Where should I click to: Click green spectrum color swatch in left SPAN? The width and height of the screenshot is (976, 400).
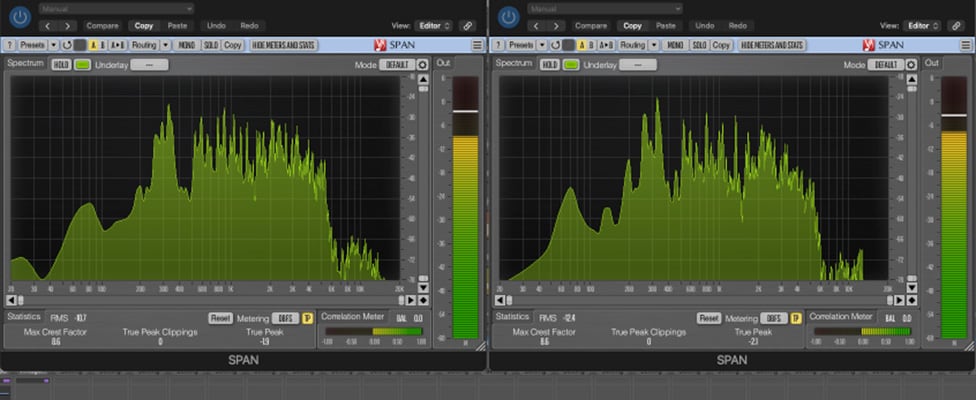tap(82, 65)
